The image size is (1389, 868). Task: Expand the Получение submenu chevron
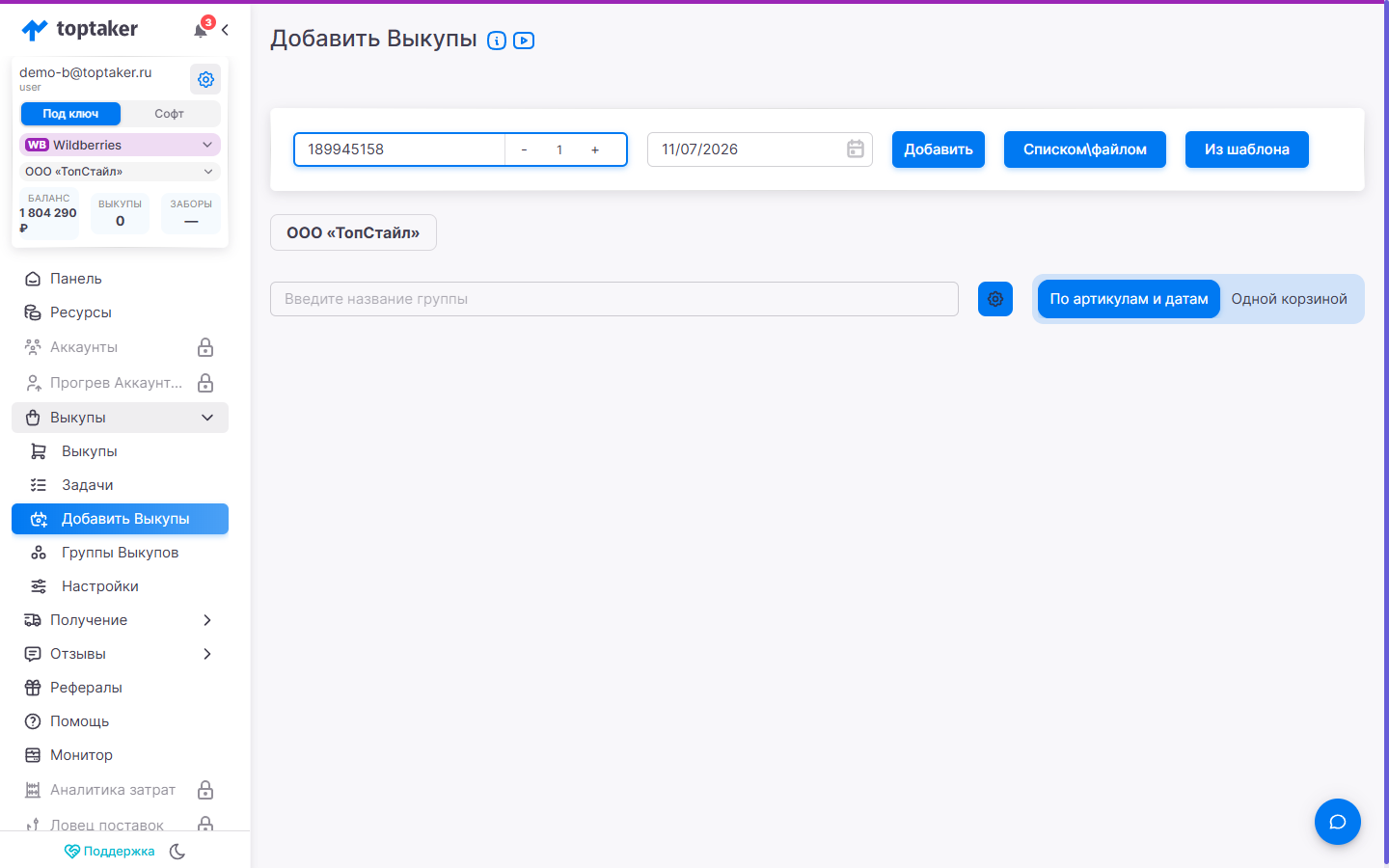207,620
